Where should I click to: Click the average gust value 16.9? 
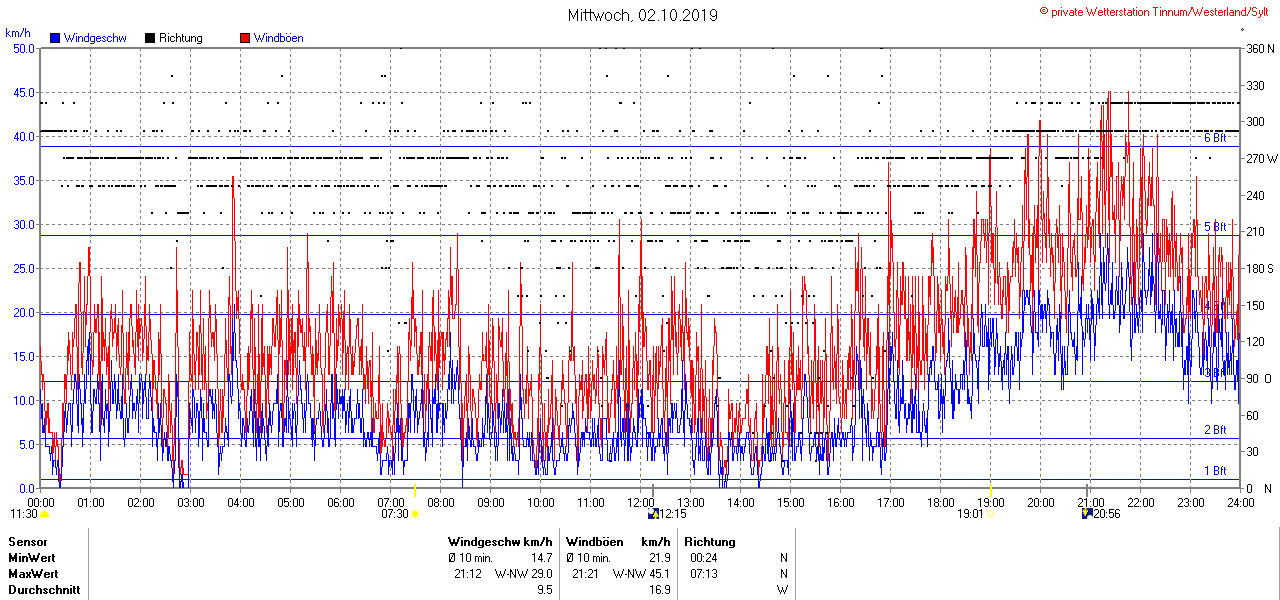point(659,590)
